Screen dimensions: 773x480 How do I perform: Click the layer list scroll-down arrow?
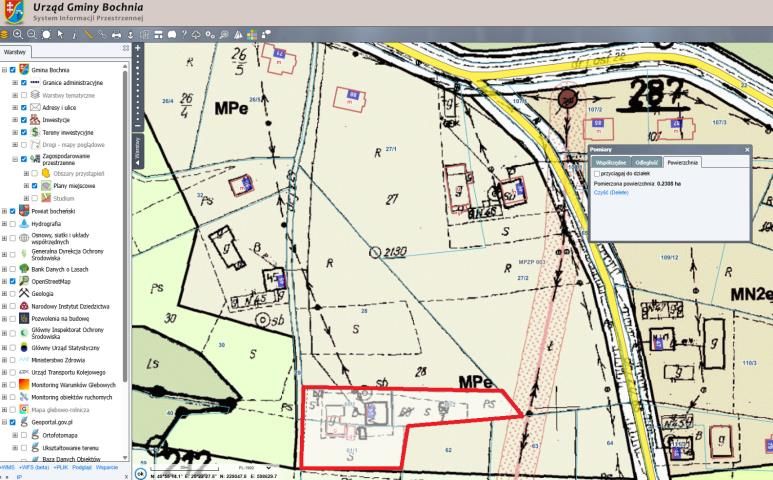[126, 458]
